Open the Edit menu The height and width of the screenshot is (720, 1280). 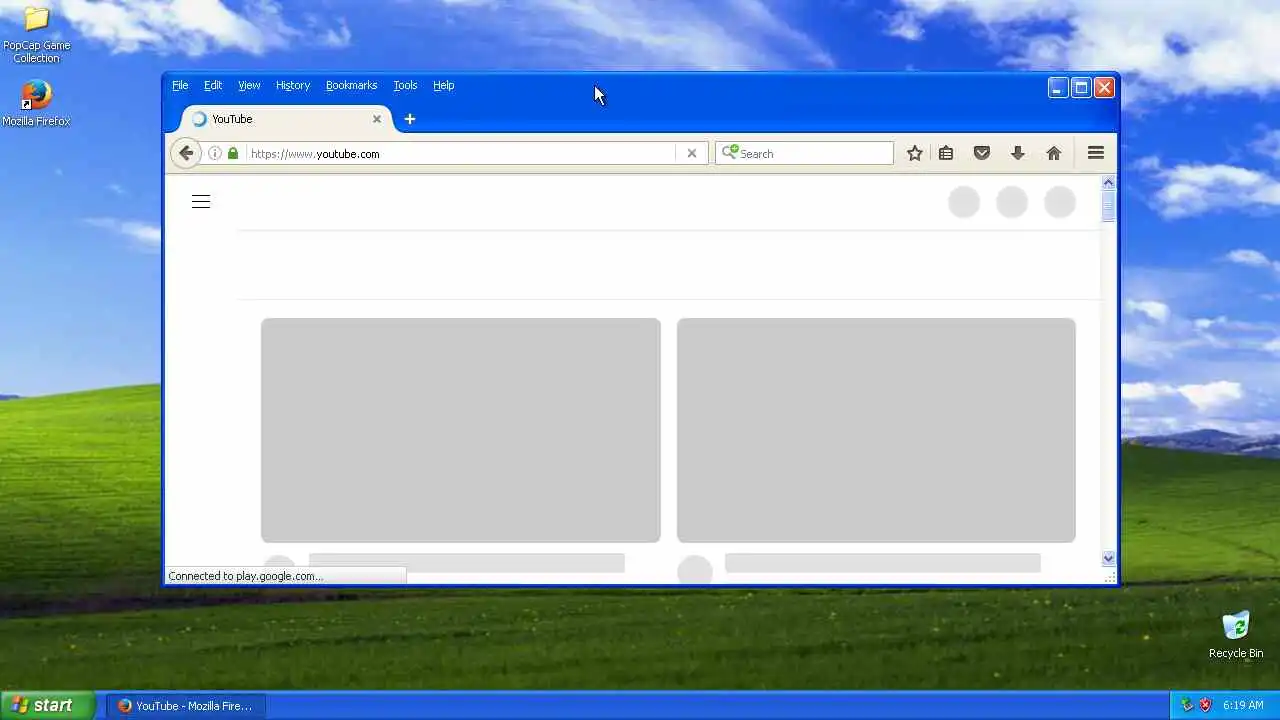coord(213,86)
